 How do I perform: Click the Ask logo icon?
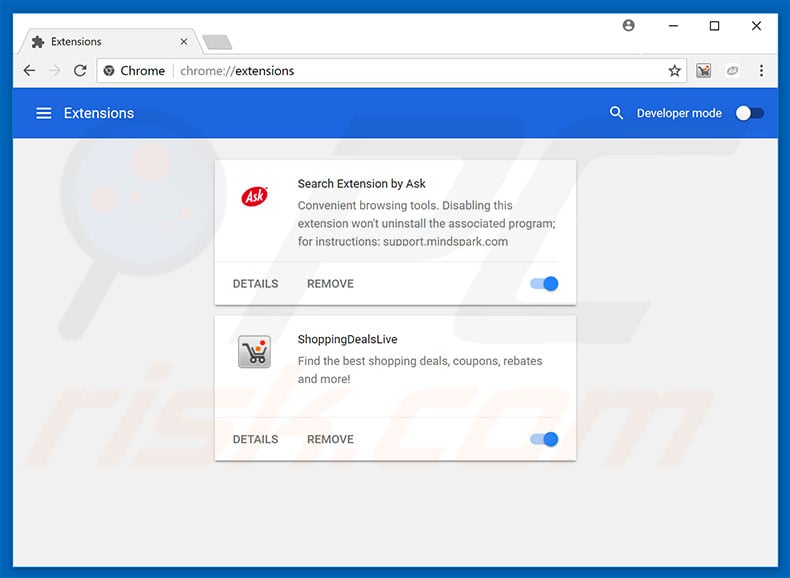point(254,196)
